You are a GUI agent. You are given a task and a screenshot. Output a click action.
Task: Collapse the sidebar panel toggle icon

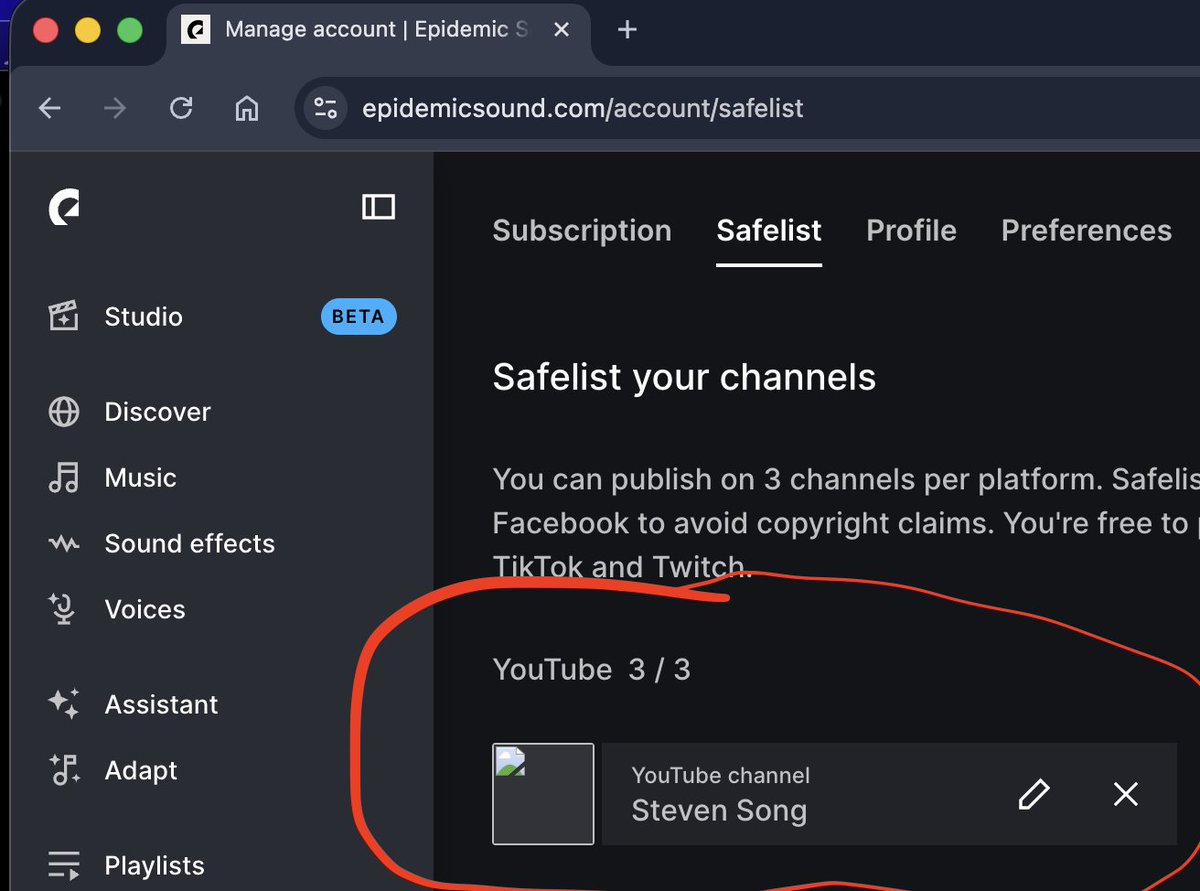click(378, 207)
